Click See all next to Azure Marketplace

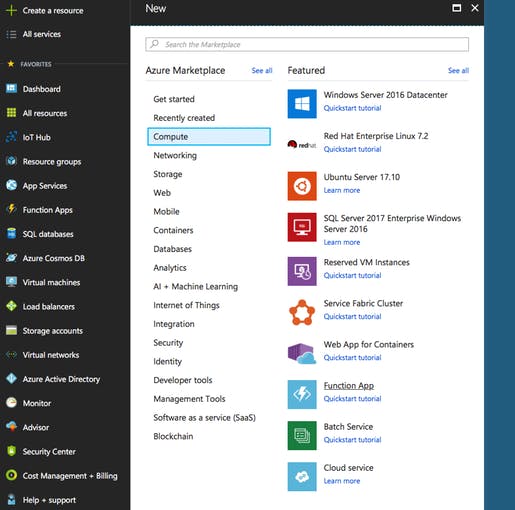(262, 71)
